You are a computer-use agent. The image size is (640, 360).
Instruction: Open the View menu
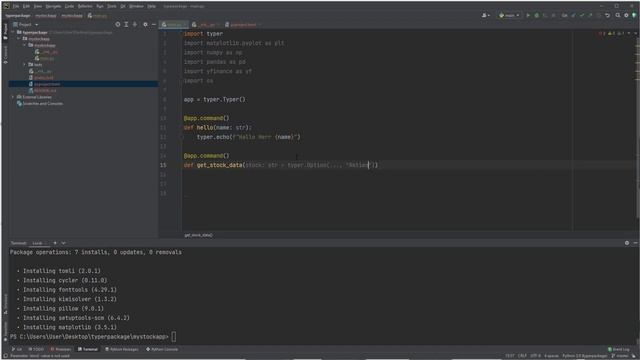point(38,6)
